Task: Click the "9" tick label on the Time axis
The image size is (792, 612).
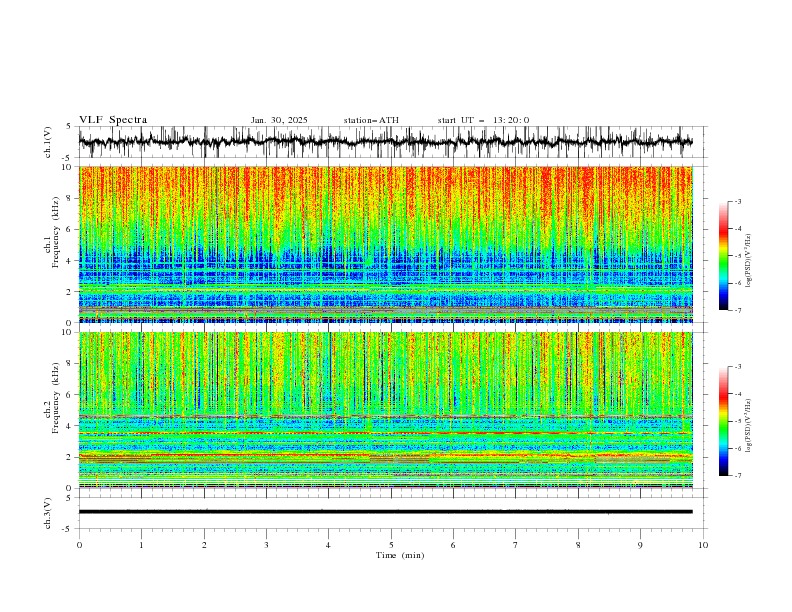Action: click(640, 545)
